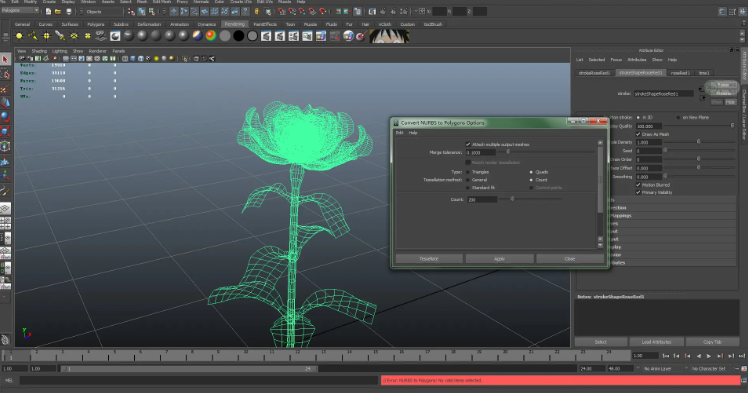Click the Tessellate button
748x393 pixels.
tap(429, 259)
